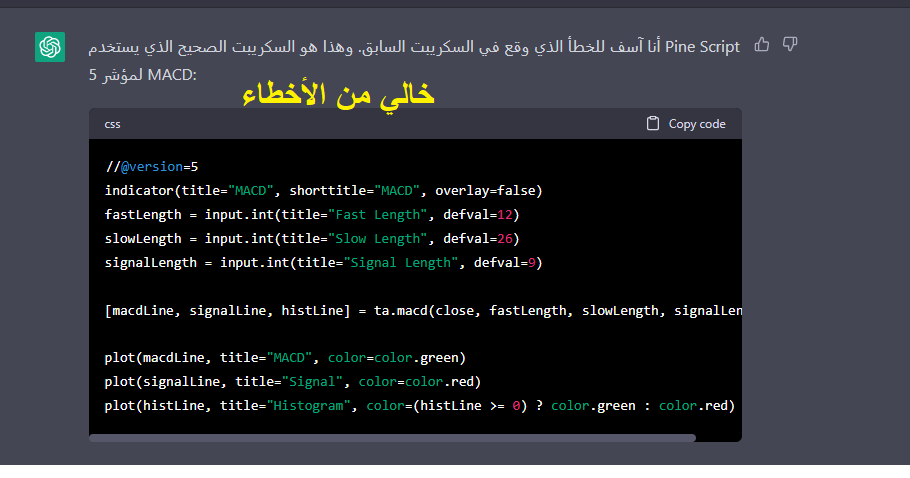The image size is (910, 478).
Task: Click the ChatGPT logo avatar
Action: tap(50, 47)
